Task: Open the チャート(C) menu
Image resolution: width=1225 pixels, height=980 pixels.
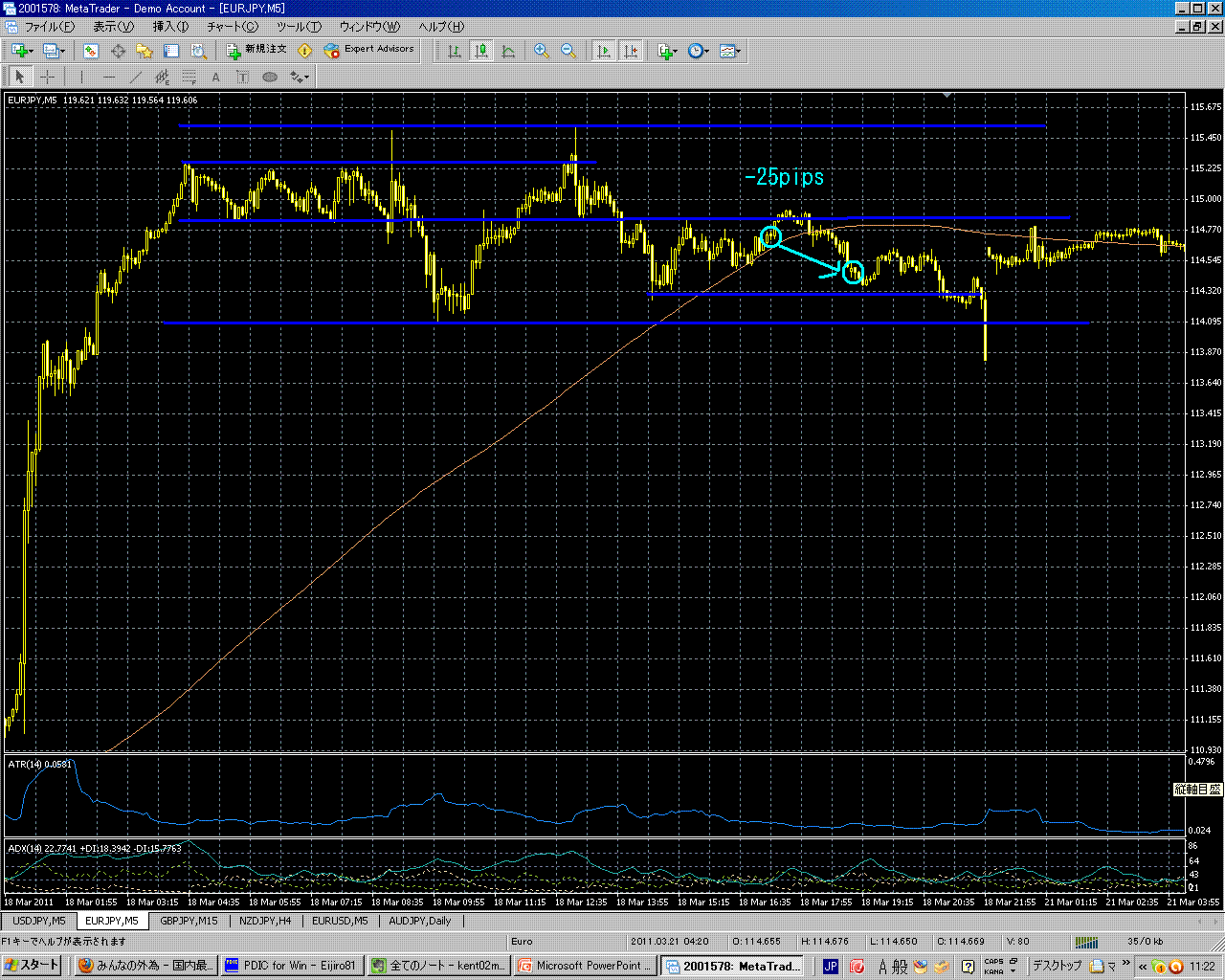Action: click(232, 27)
